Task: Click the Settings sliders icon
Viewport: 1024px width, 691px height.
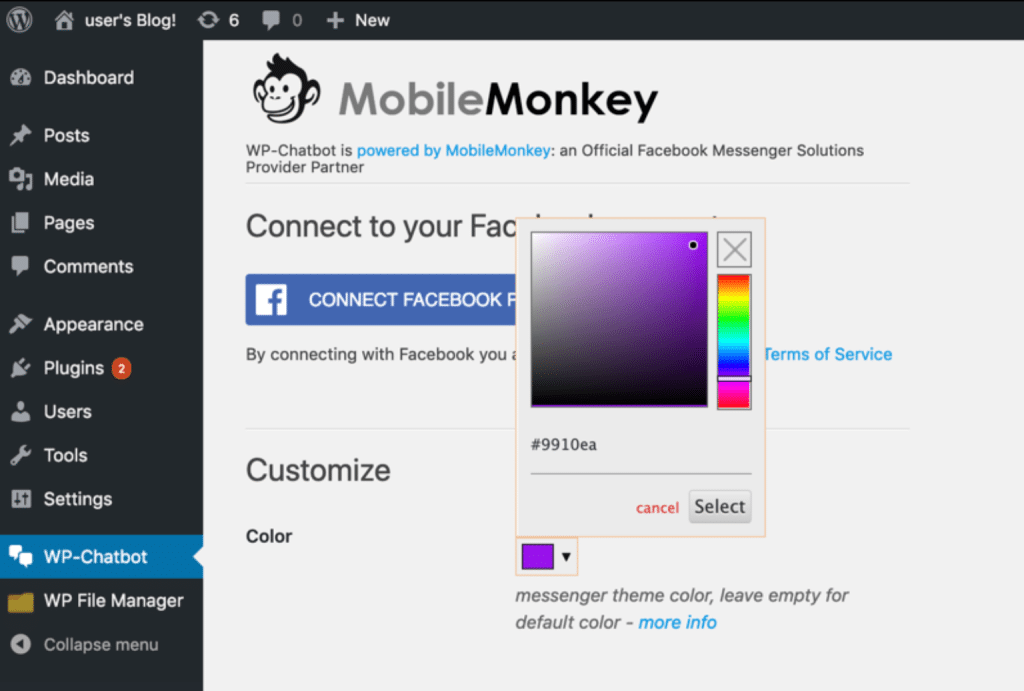Action: (x=21, y=499)
